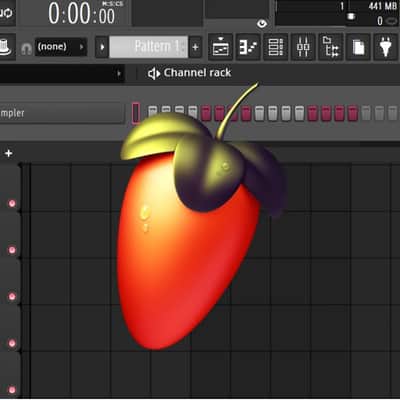Open the plugin picker plug icon
This screenshot has height=400, width=400.
click(x=386, y=47)
